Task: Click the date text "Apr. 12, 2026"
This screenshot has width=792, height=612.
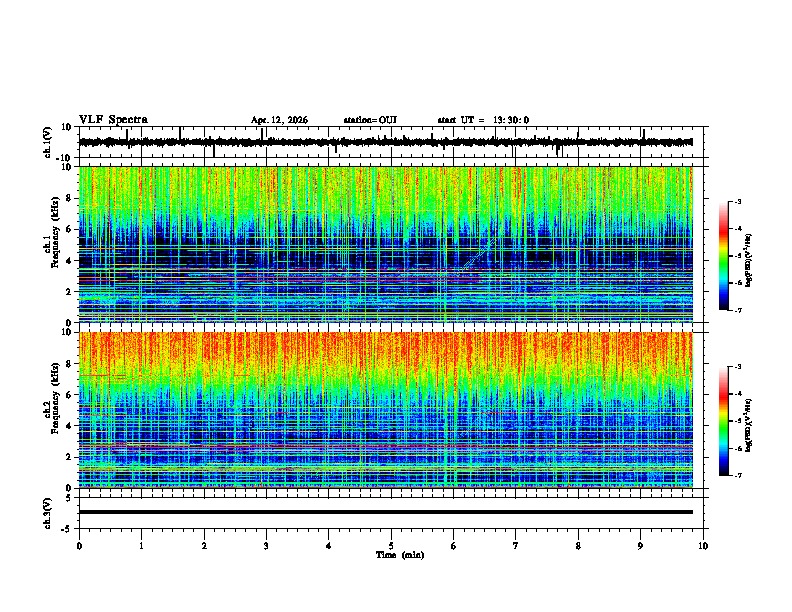Action: point(279,120)
